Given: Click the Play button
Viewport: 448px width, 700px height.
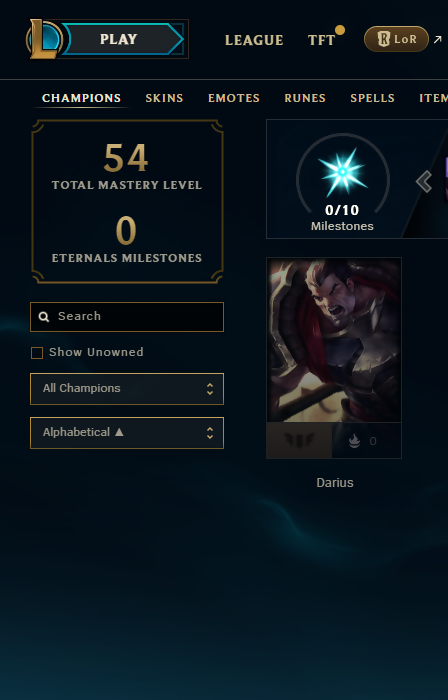Looking at the screenshot, I should (123, 39).
